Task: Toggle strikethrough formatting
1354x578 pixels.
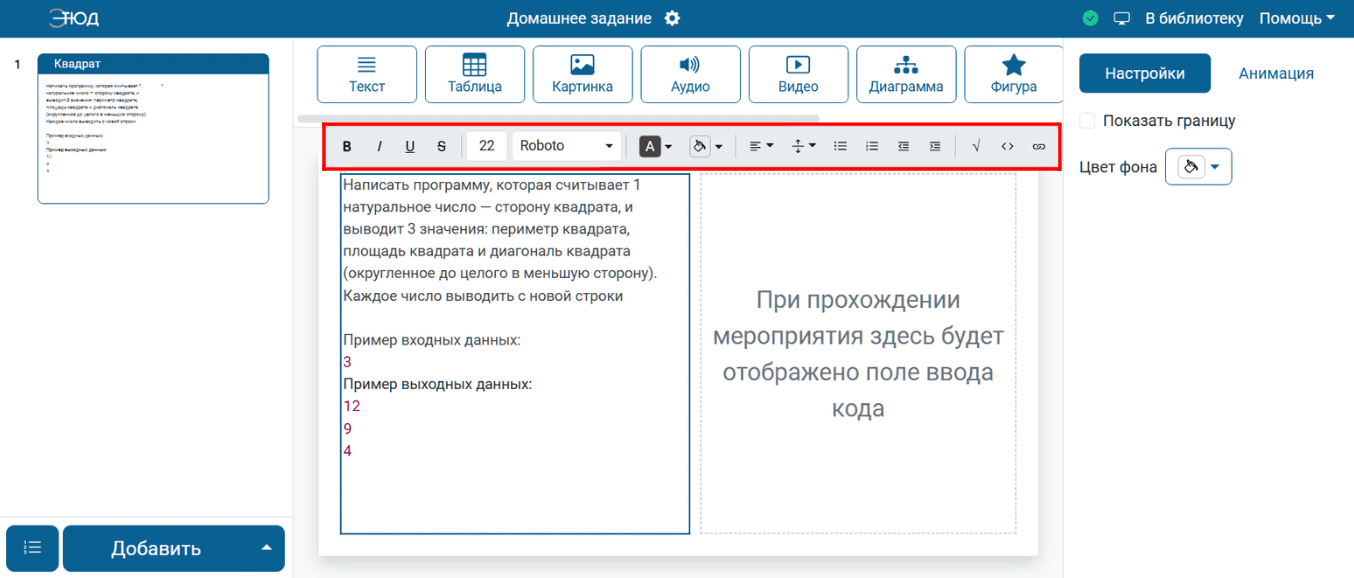Action: (x=441, y=146)
